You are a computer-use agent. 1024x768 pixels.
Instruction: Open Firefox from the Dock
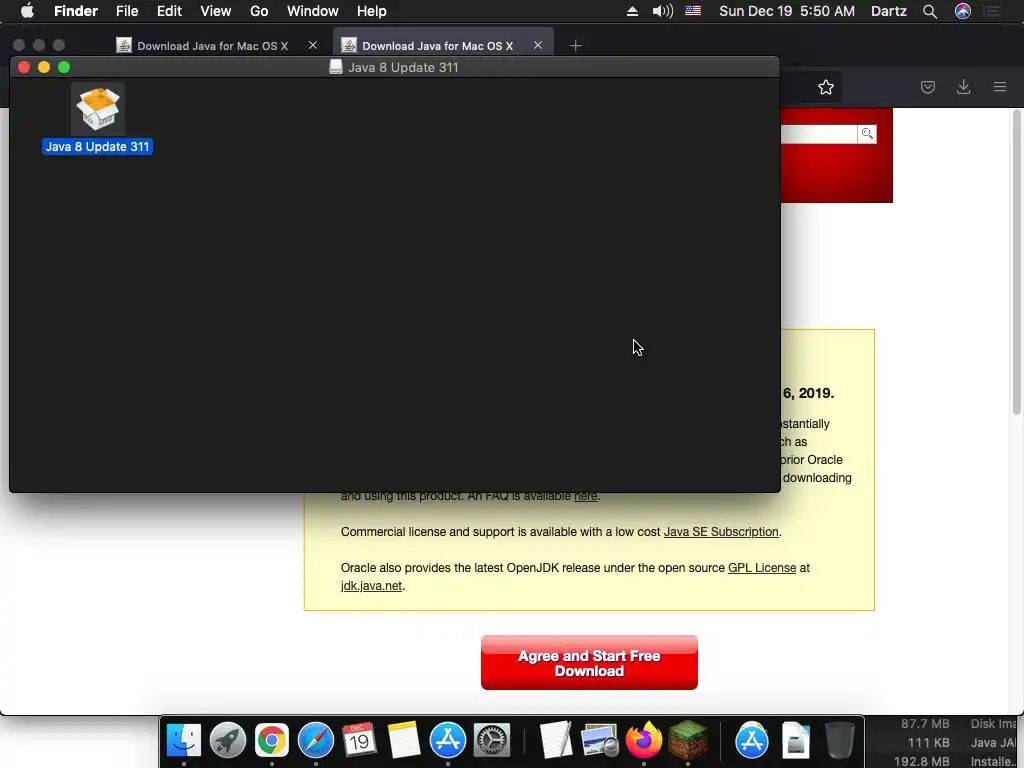coord(643,741)
